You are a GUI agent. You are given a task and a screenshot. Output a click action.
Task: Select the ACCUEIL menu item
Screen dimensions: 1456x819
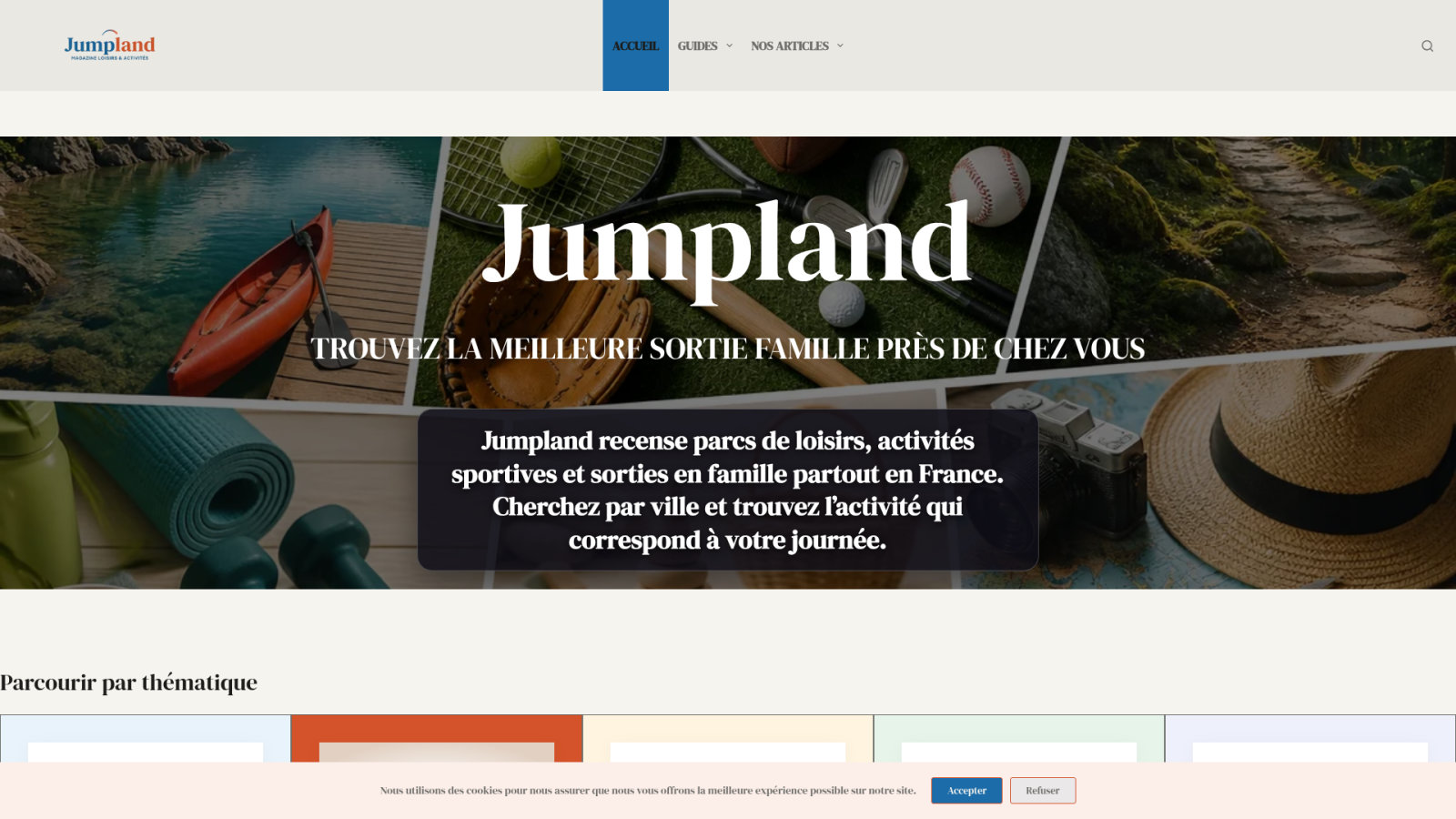(x=635, y=45)
